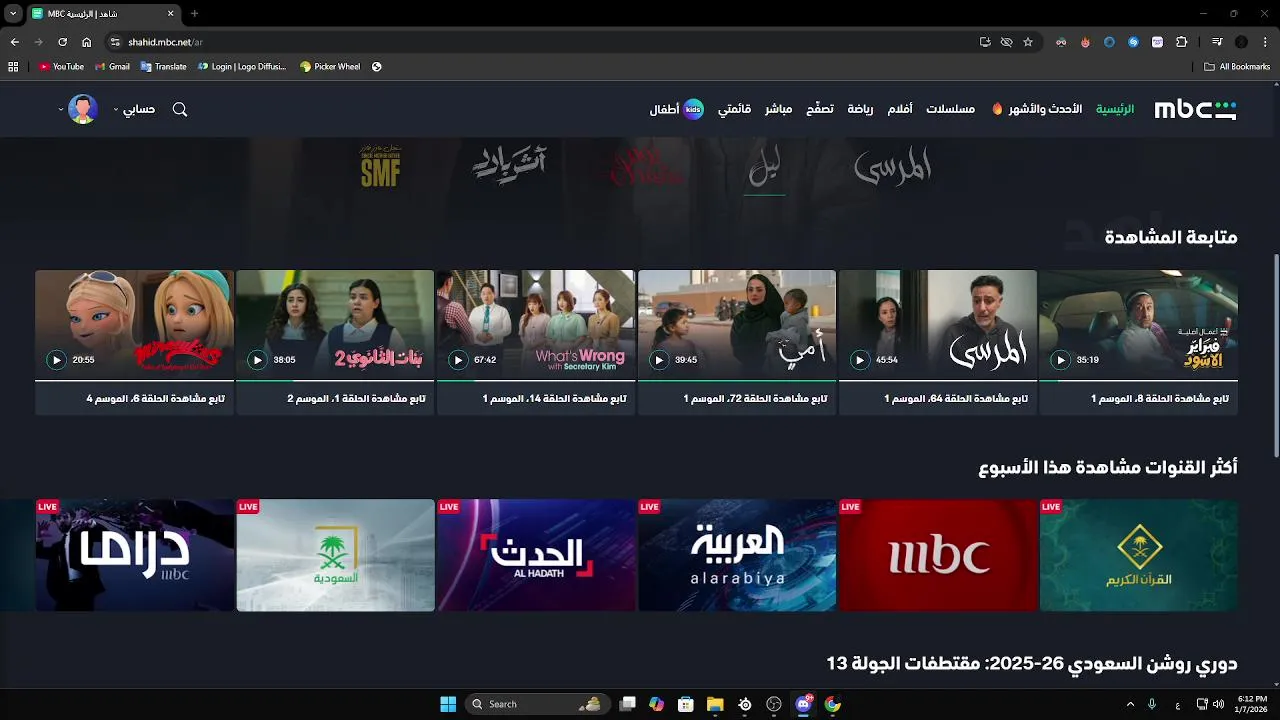Play What's Wrong with Secretary Kim

pyautogui.click(x=458, y=360)
